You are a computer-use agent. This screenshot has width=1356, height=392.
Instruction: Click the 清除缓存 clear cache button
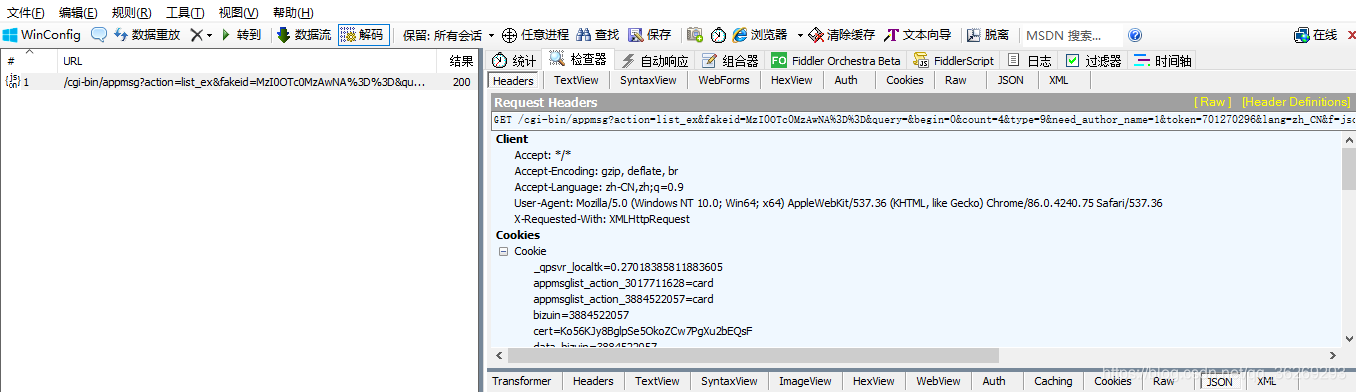[842, 34]
